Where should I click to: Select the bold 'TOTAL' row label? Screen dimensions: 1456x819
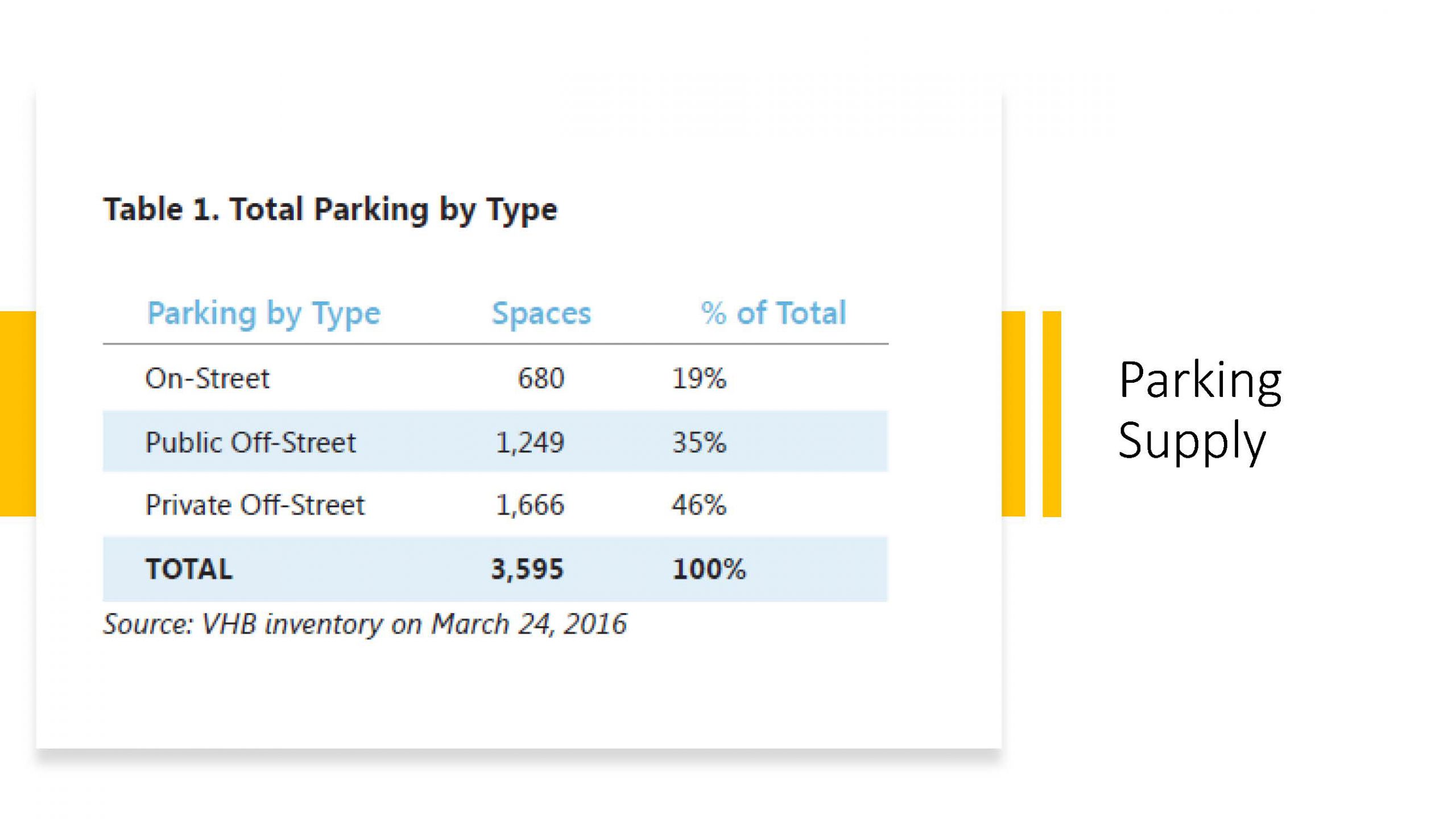[189, 569]
